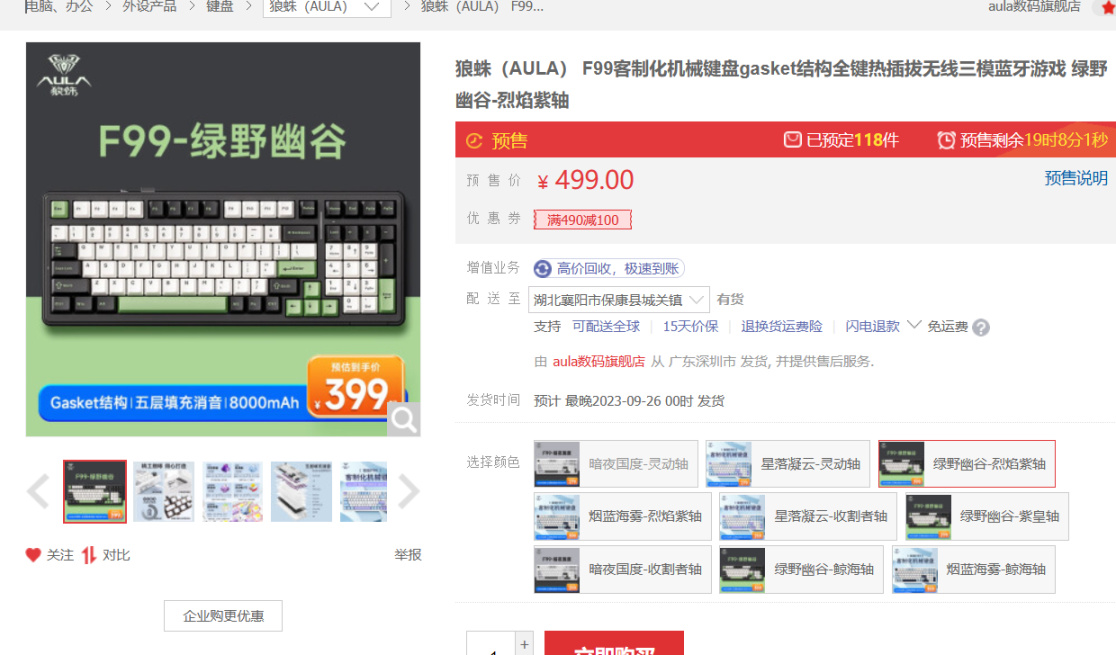Click the high-price recycling service icon

542,268
